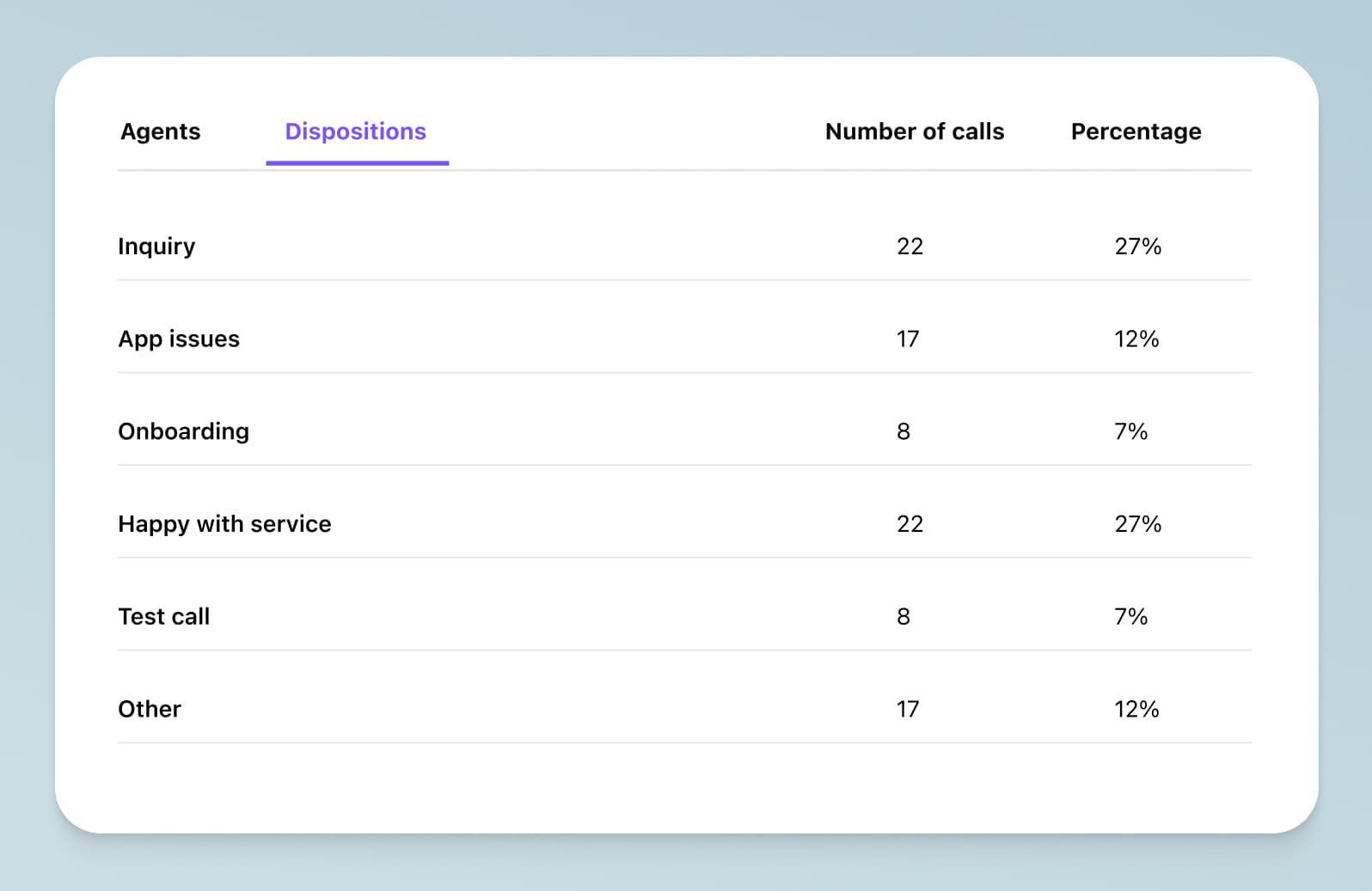Screen dimensions: 1372x891
Task: Click the percentage value for Test call
Action: click(x=1130, y=617)
